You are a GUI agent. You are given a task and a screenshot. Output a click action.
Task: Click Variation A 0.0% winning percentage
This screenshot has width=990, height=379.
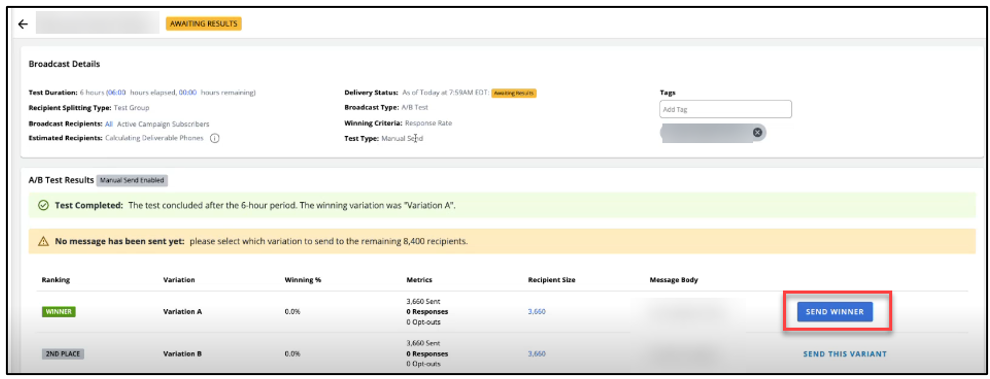[x=293, y=312]
